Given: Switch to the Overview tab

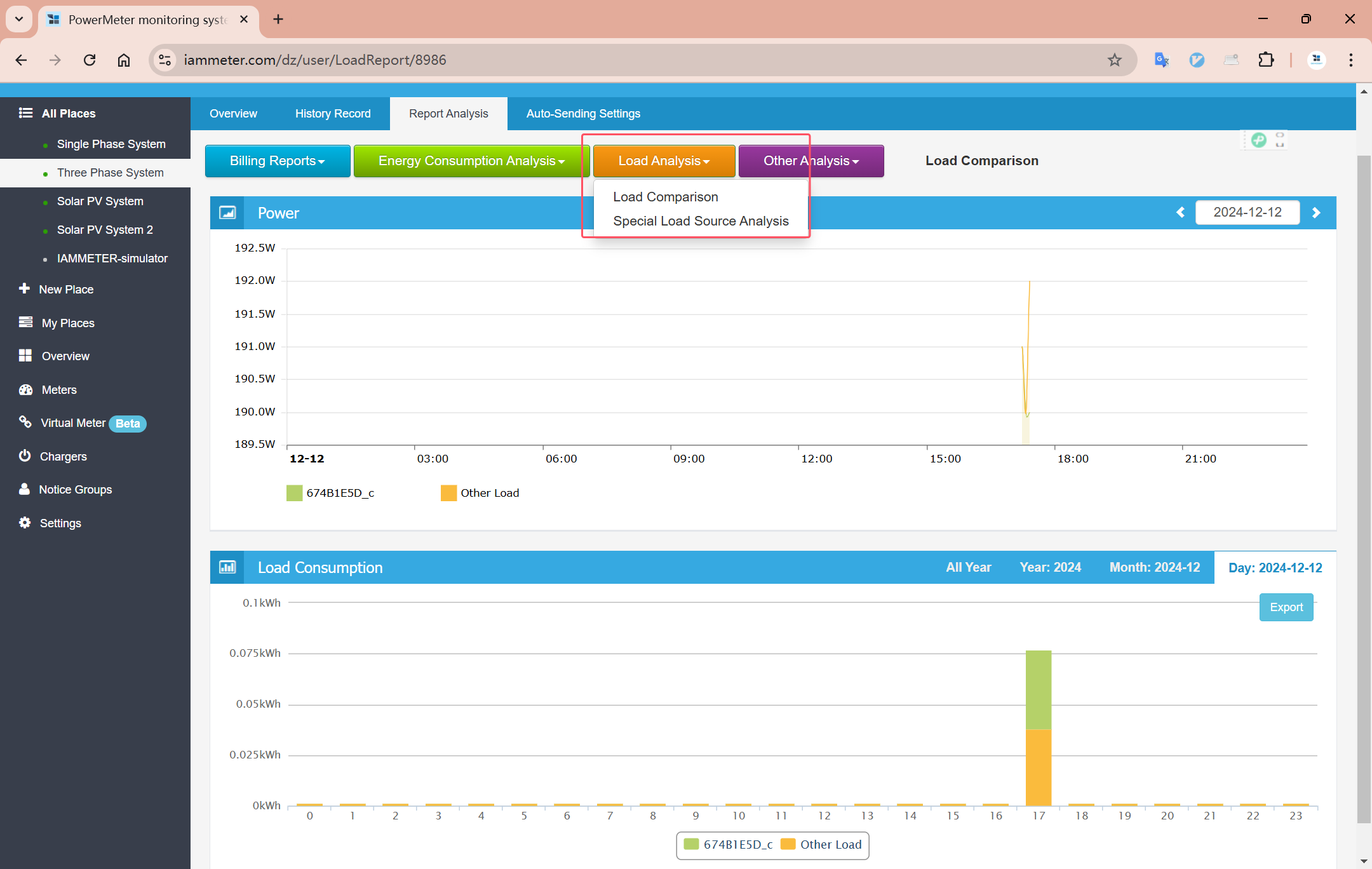Looking at the screenshot, I should coord(233,114).
